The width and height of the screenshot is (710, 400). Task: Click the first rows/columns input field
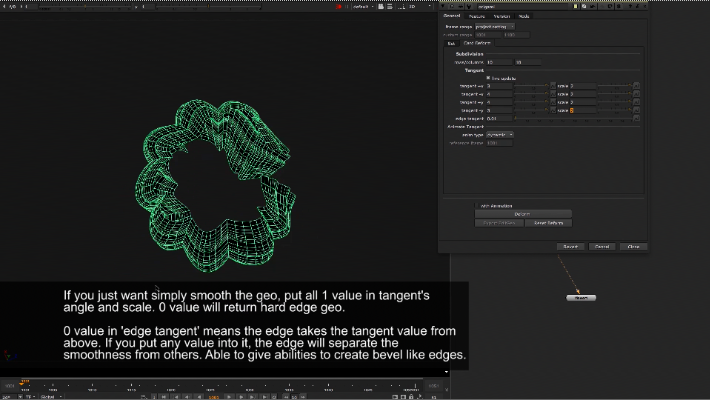click(498, 62)
